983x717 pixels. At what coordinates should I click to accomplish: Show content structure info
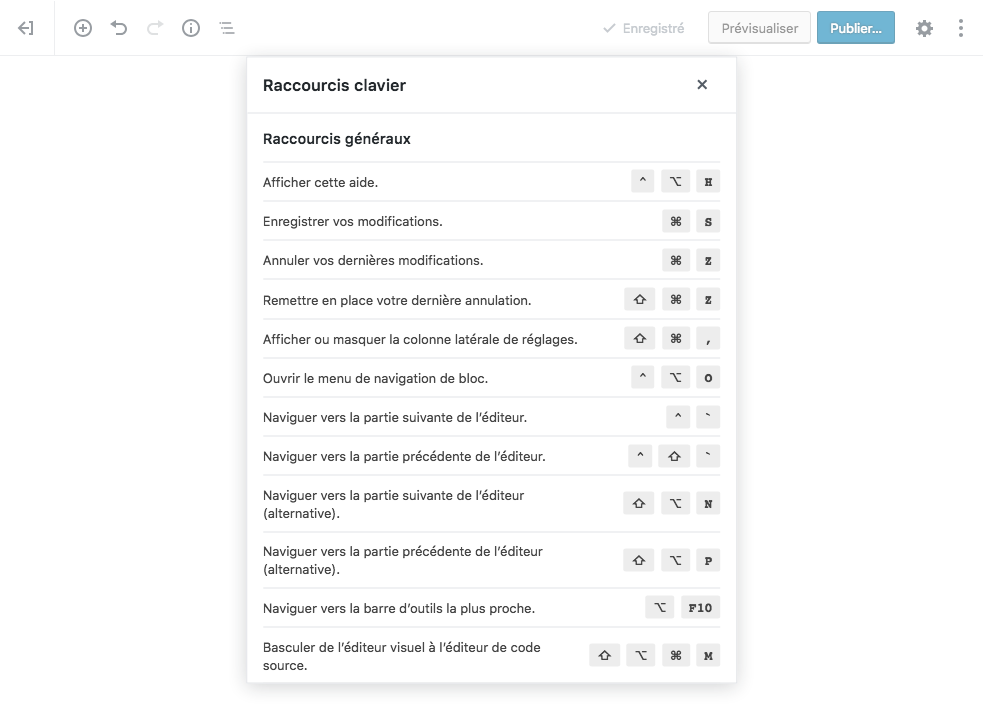point(191,28)
